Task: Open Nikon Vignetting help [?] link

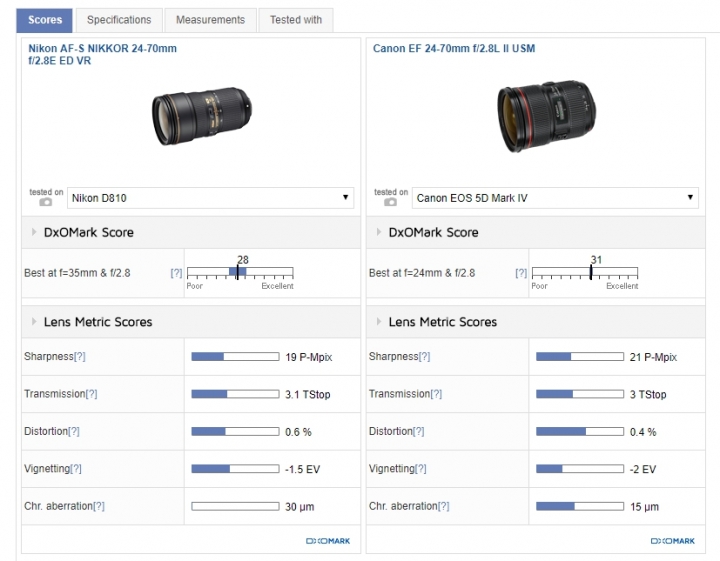Action: point(76,469)
